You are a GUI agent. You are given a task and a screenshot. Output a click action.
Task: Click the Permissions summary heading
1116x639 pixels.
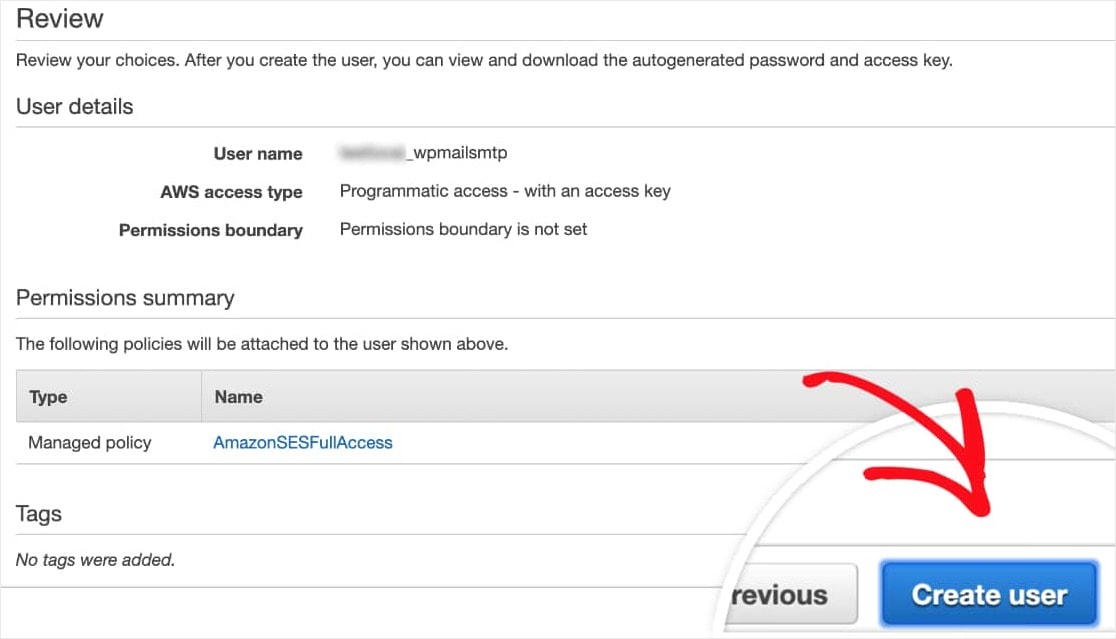pyautogui.click(x=125, y=298)
